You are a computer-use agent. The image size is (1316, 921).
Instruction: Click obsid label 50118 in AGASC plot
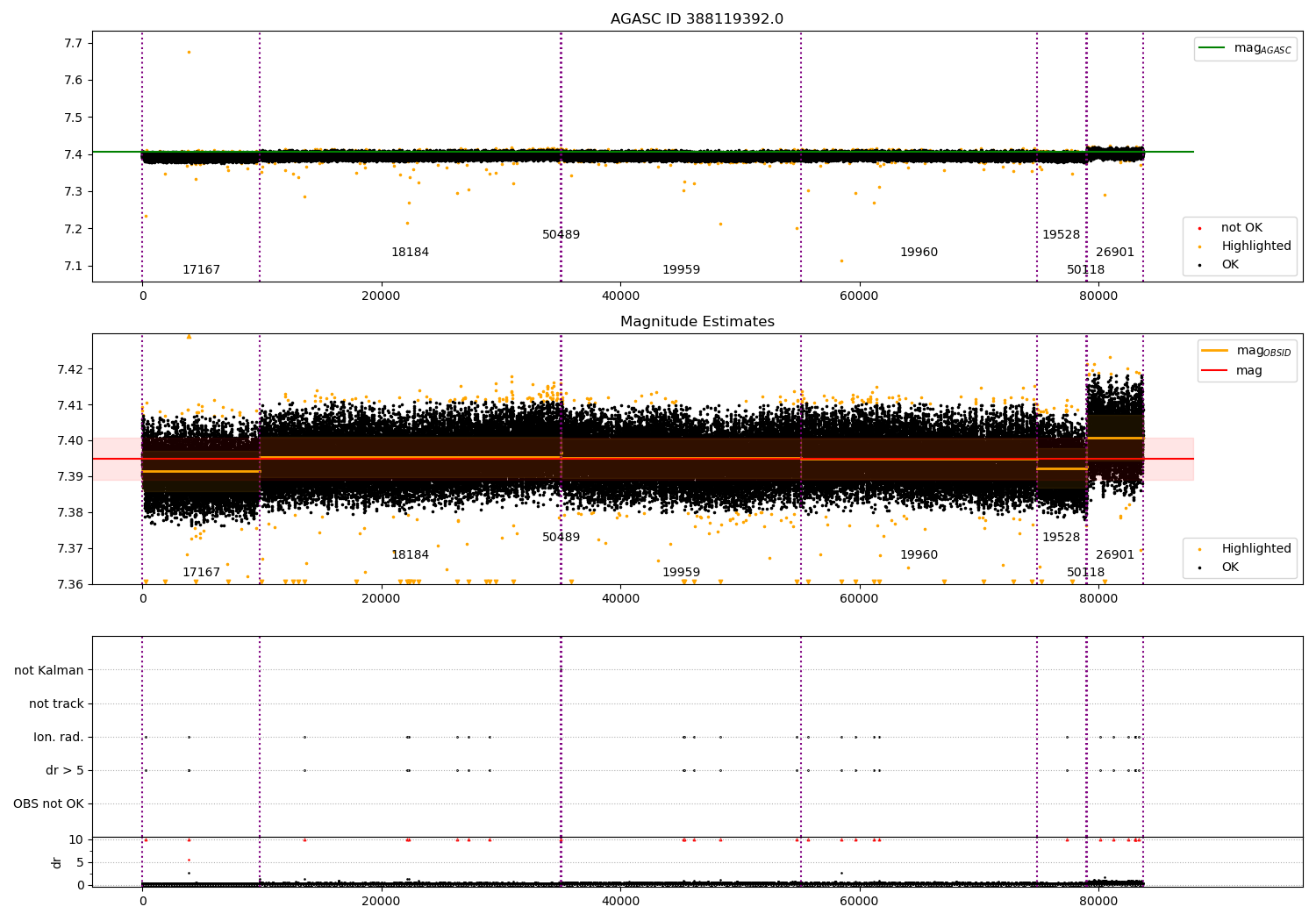tap(1085, 270)
